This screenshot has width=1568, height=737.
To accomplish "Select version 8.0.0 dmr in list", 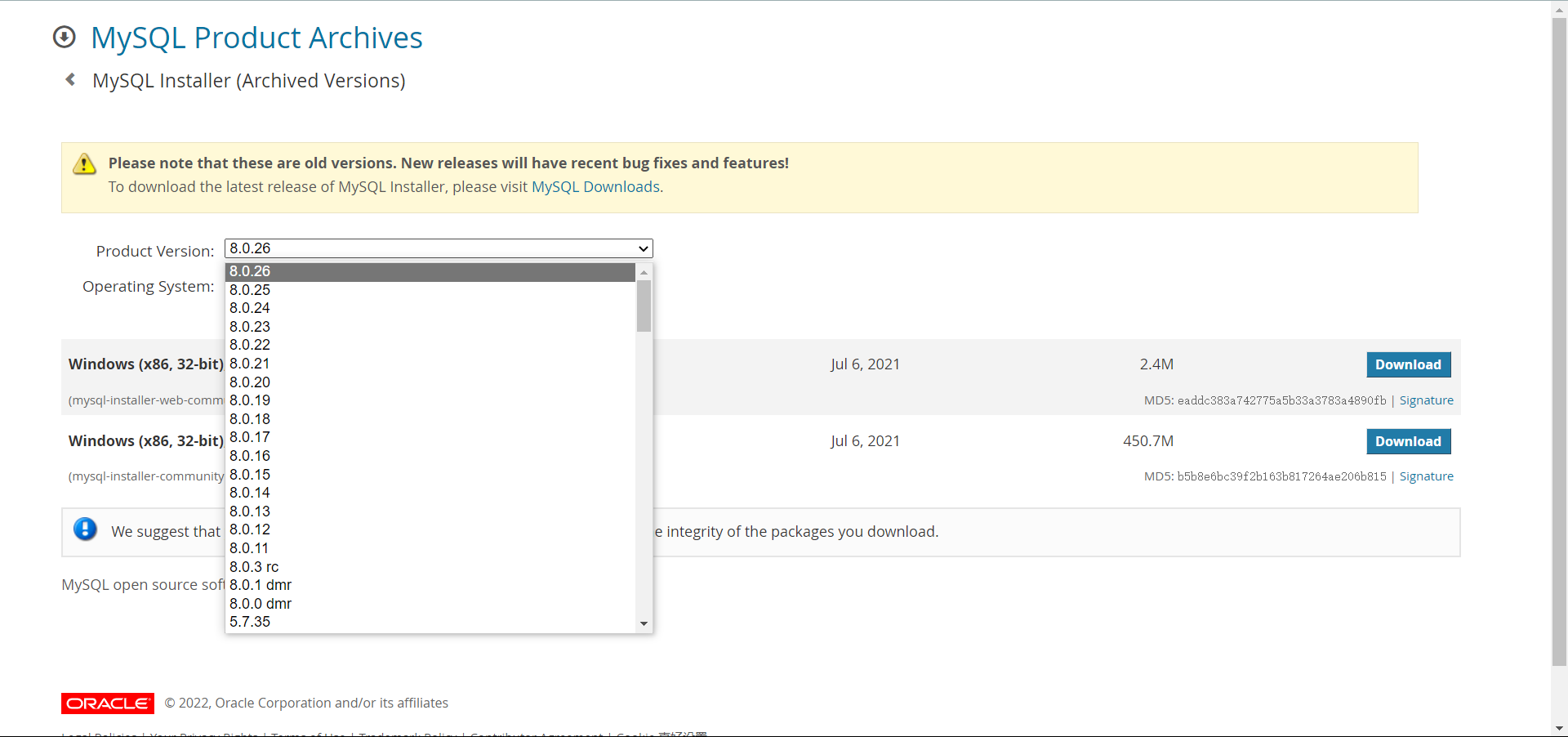I will tap(430, 604).
